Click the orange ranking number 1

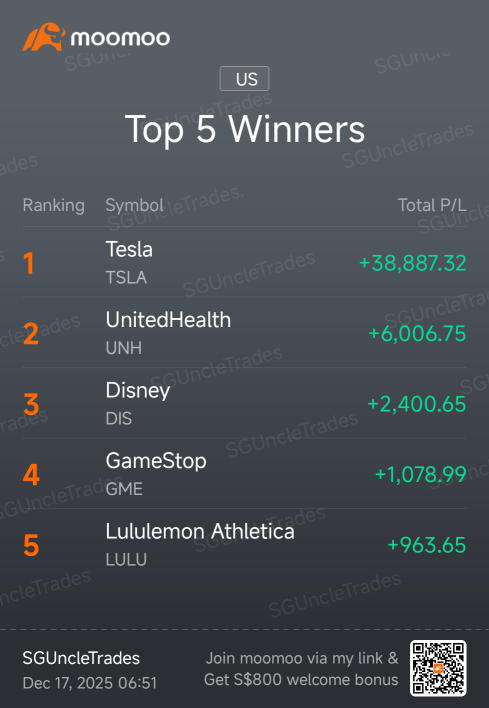[x=28, y=263]
